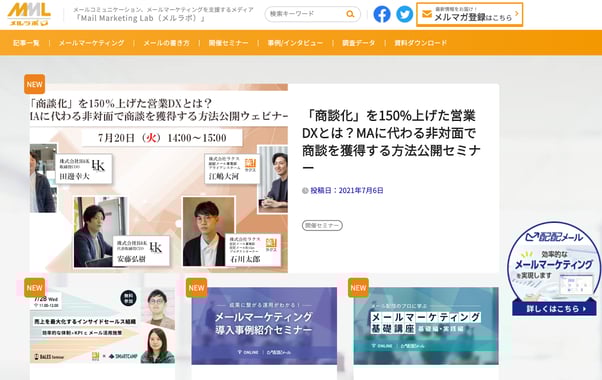Open the 資料ダウンロード menu item
The image size is (602, 380).
click(421, 43)
